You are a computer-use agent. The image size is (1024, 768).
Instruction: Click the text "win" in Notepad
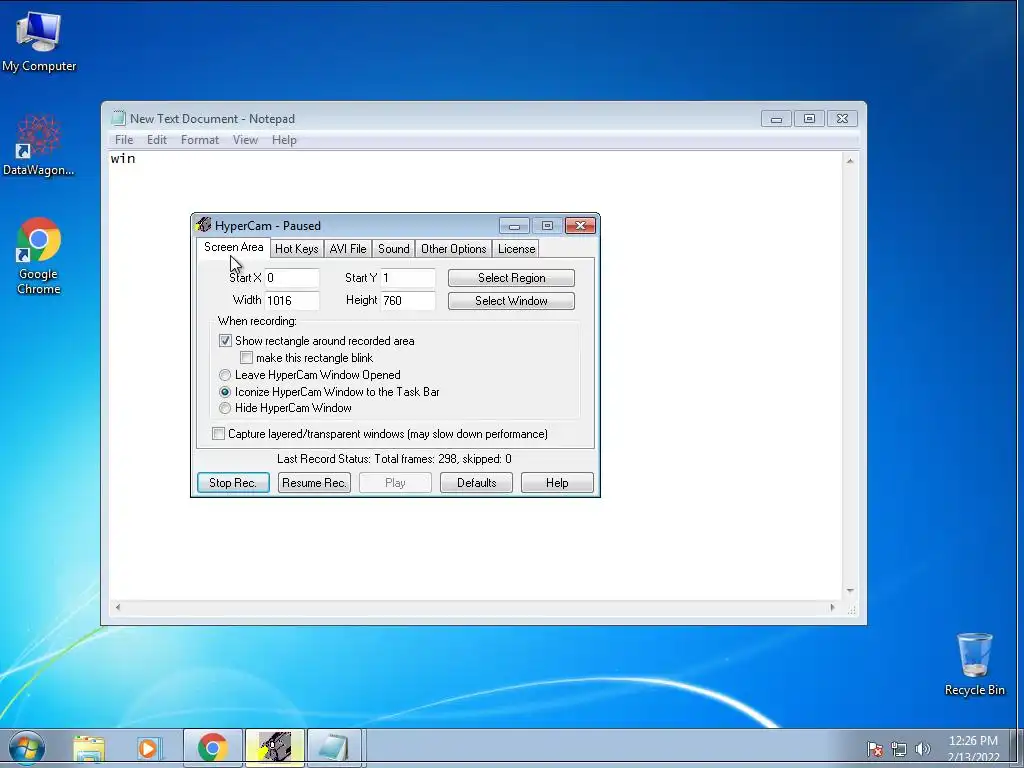pos(123,158)
